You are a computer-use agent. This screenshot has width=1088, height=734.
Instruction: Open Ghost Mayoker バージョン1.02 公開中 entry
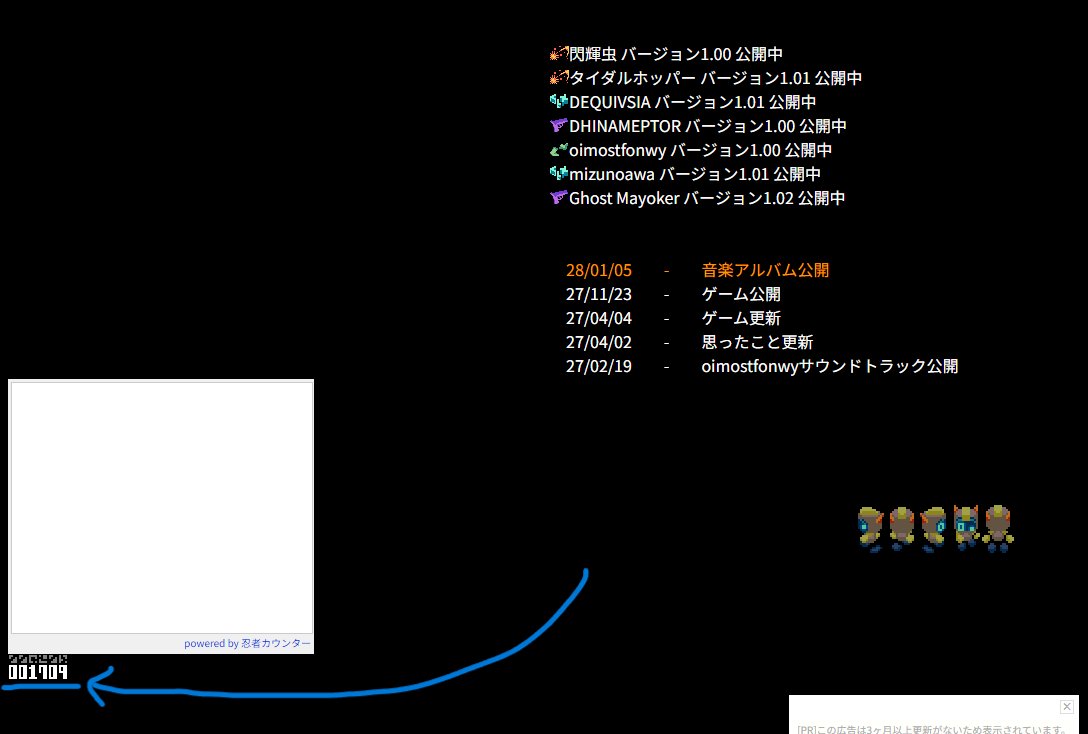tap(707, 198)
